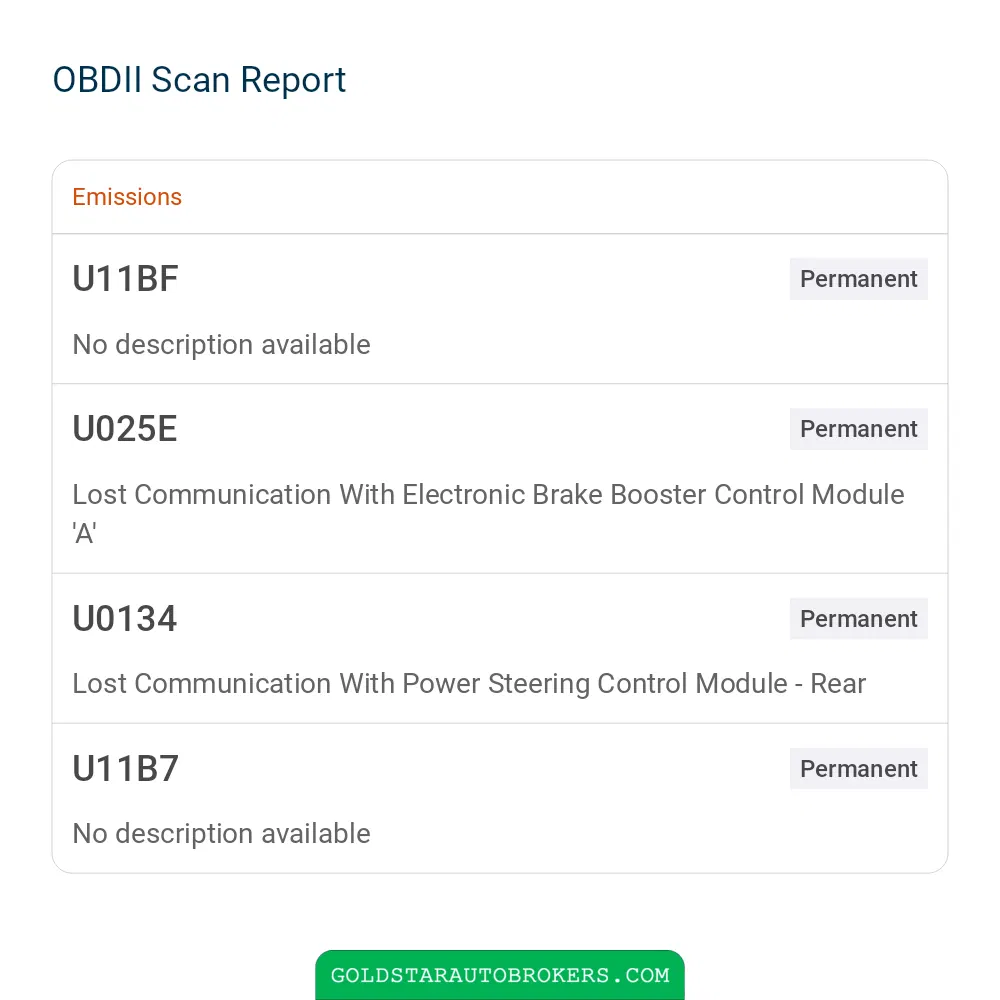Click the U025E row's 'A' text line
Image resolution: width=1000 pixels, height=1000 pixels.
(84, 533)
